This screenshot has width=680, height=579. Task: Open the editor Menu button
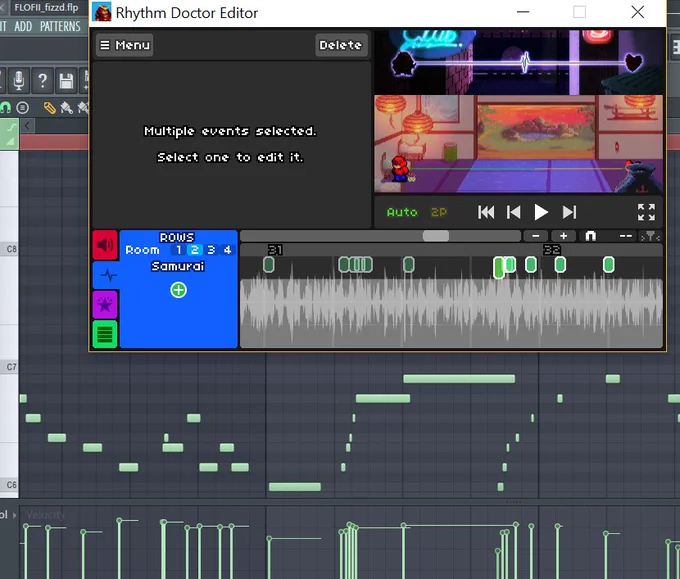124,45
